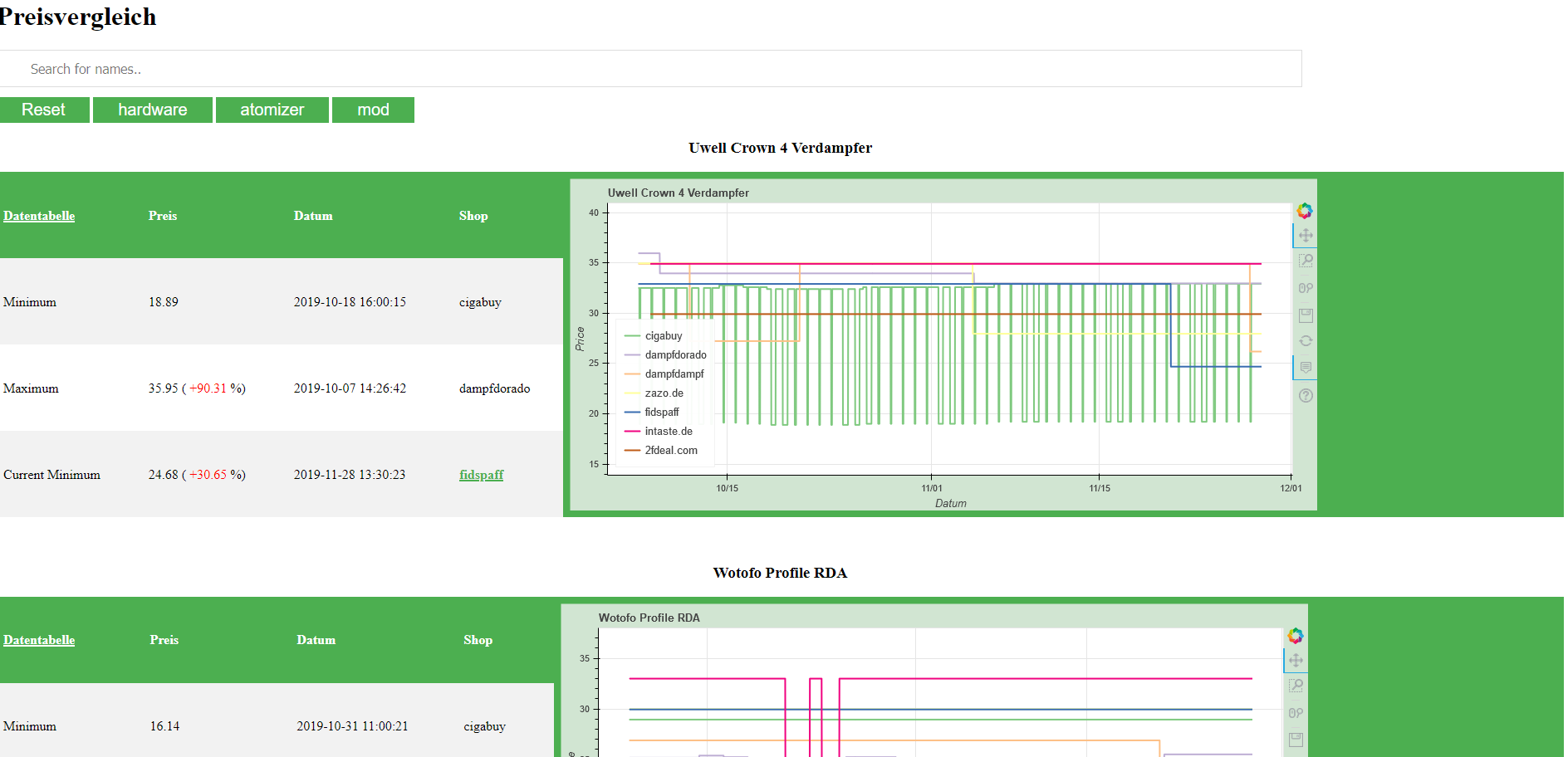Viewport: 1568px width, 757px height.
Task: Save the Uwell Crown chart image
Action: tap(1306, 315)
